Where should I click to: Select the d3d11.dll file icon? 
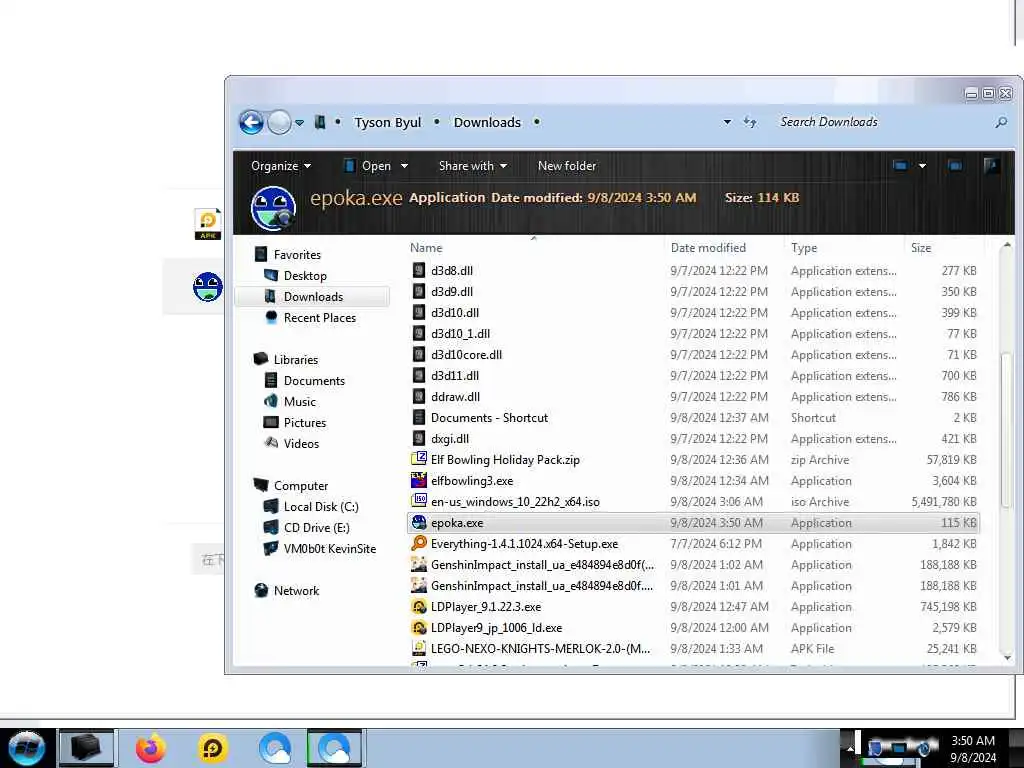pyautogui.click(x=419, y=376)
